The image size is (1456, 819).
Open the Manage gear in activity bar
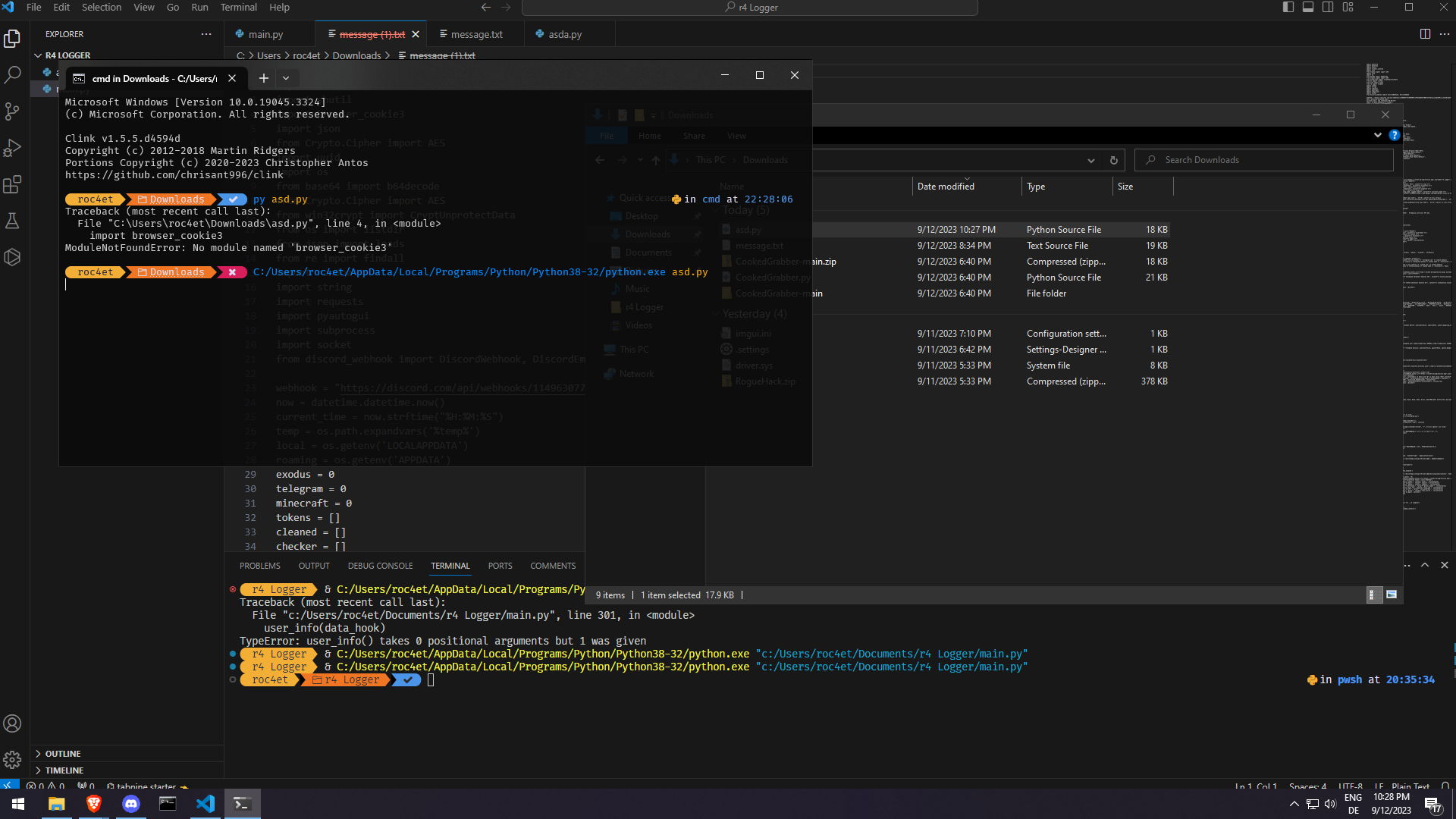tap(12, 760)
